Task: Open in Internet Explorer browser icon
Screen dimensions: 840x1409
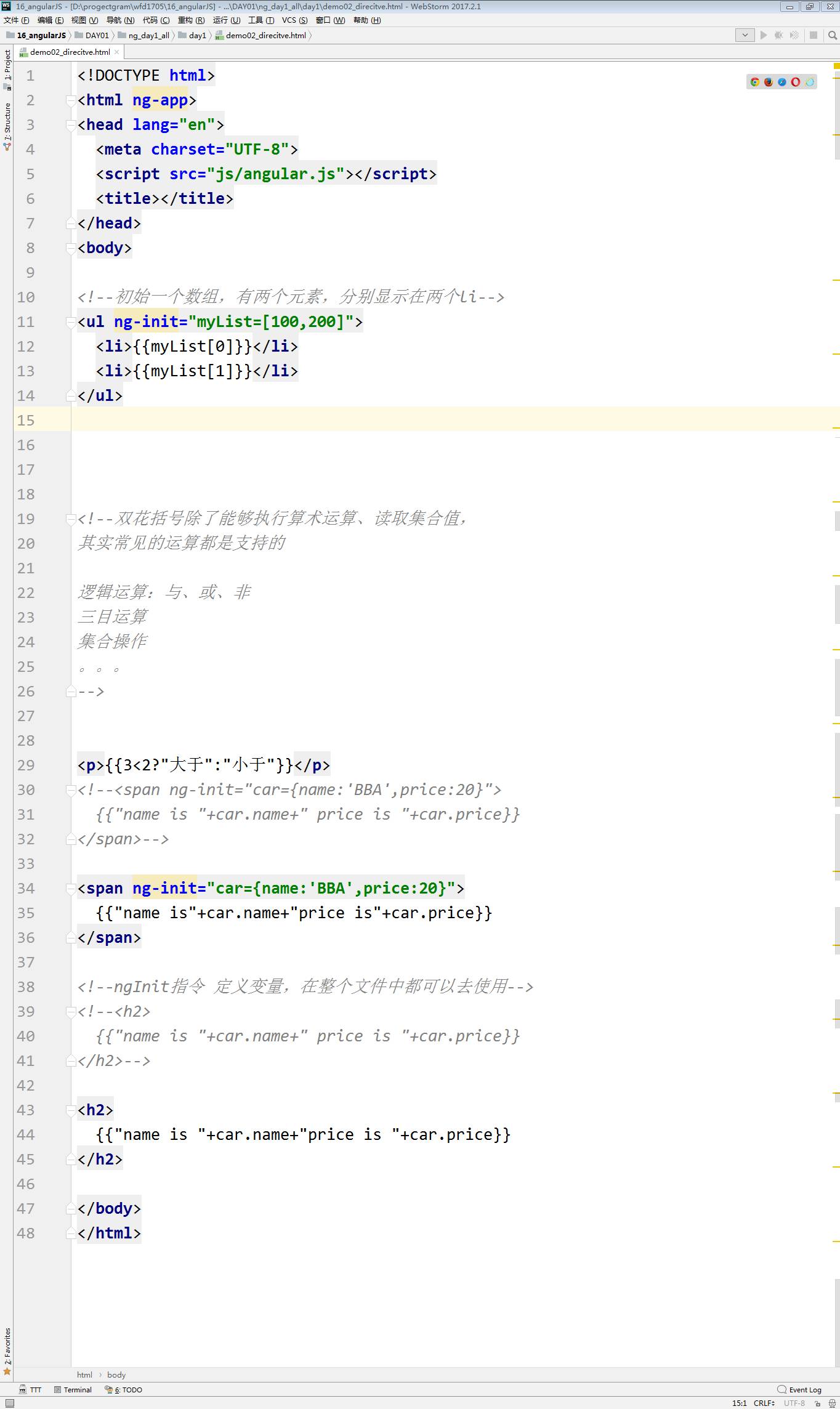Action: pyautogui.click(x=809, y=82)
